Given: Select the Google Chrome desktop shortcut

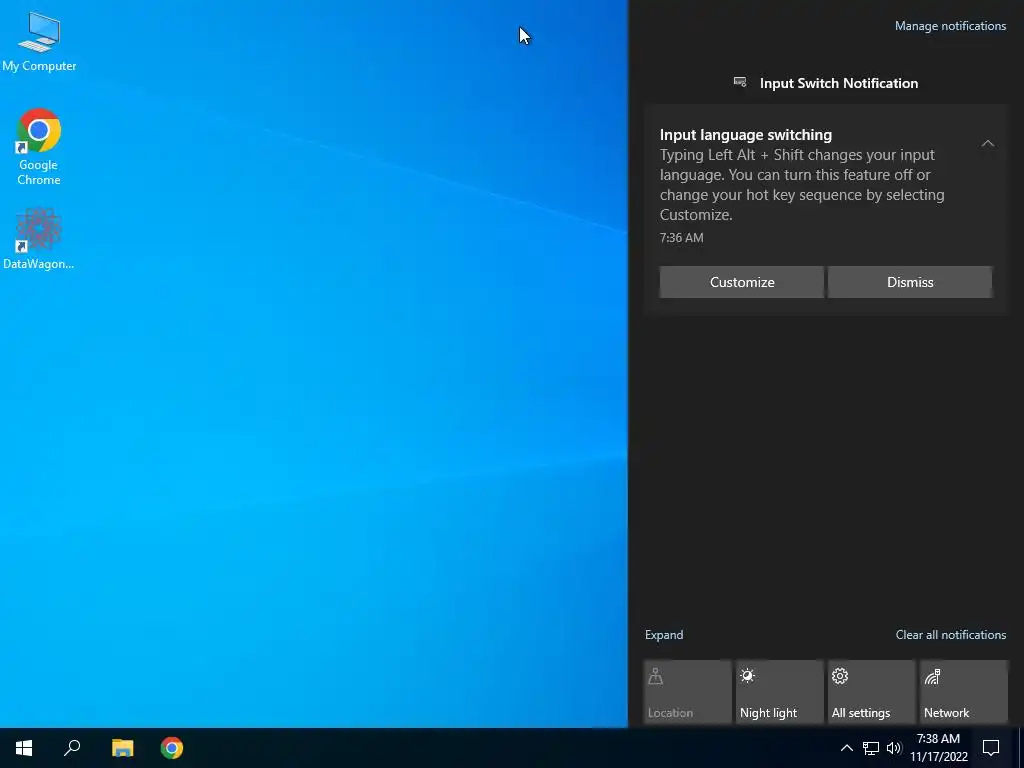Looking at the screenshot, I should point(39,147).
